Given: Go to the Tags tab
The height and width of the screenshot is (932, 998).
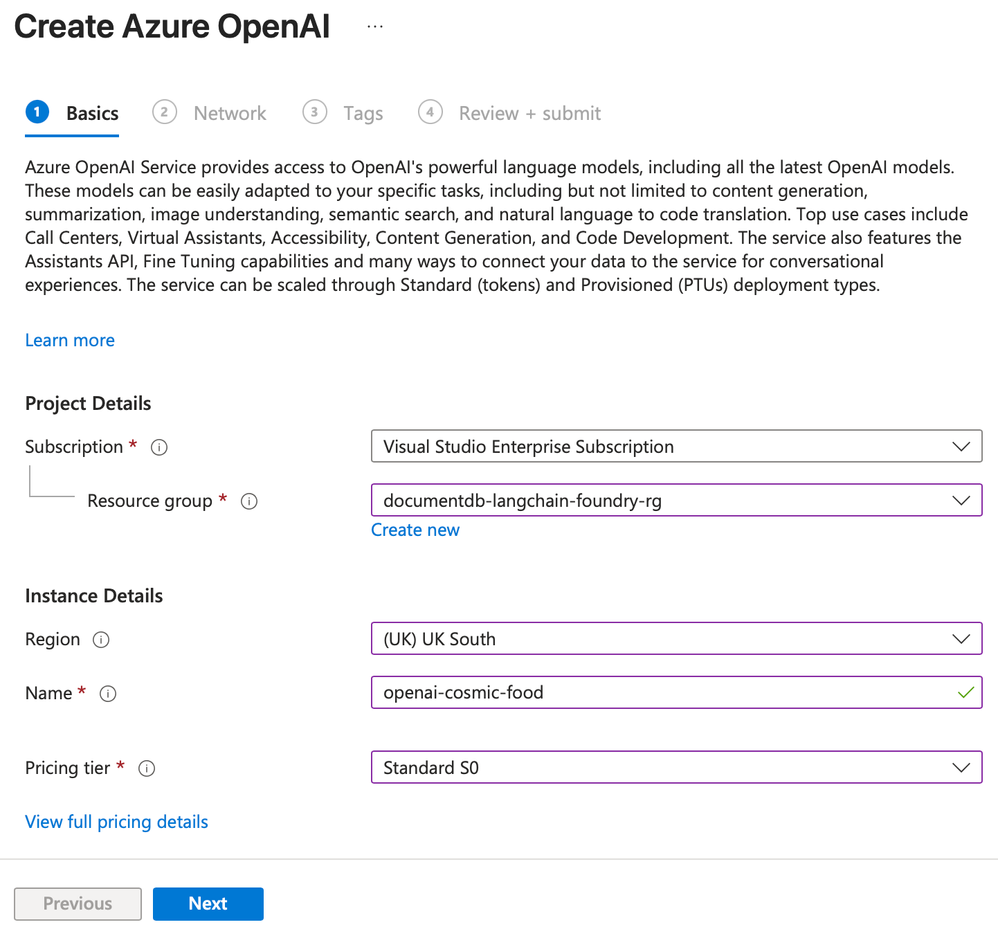Looking at the screenshot, I should tap(363, 114).
